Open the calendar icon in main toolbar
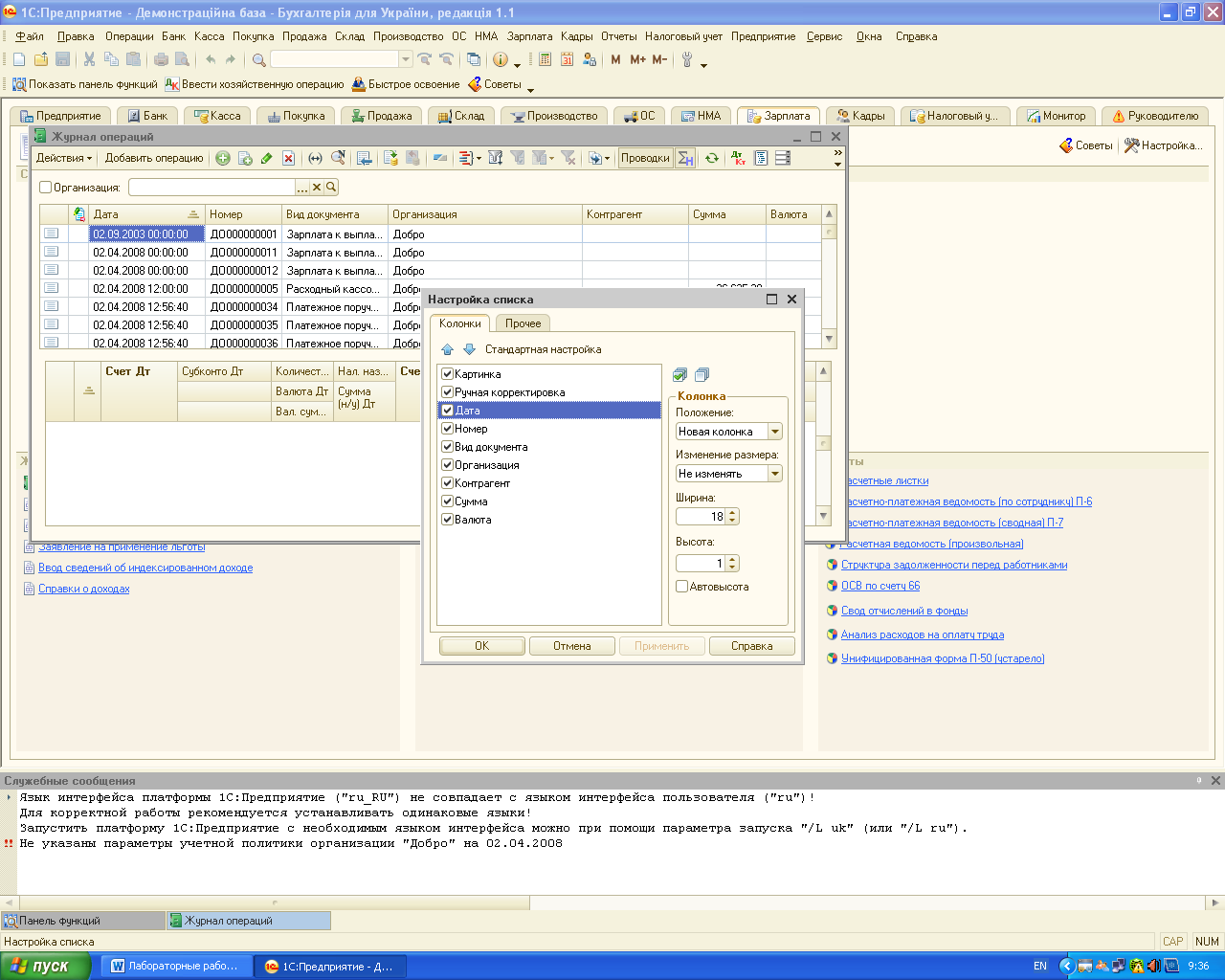The width and height of the screenshot is (1225, 980). (x=567, y=59)
